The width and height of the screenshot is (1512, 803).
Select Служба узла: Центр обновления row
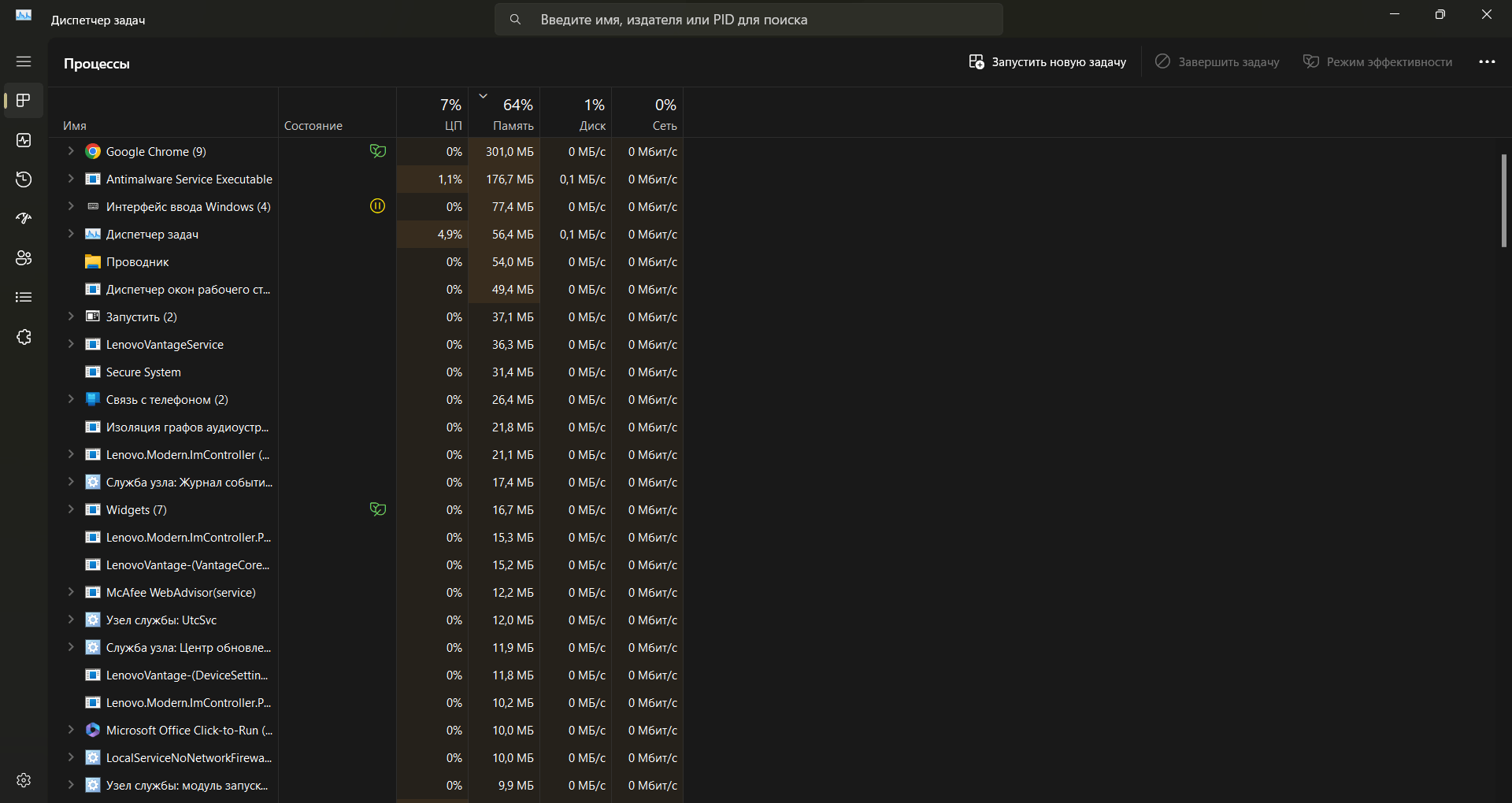[366, 647]
